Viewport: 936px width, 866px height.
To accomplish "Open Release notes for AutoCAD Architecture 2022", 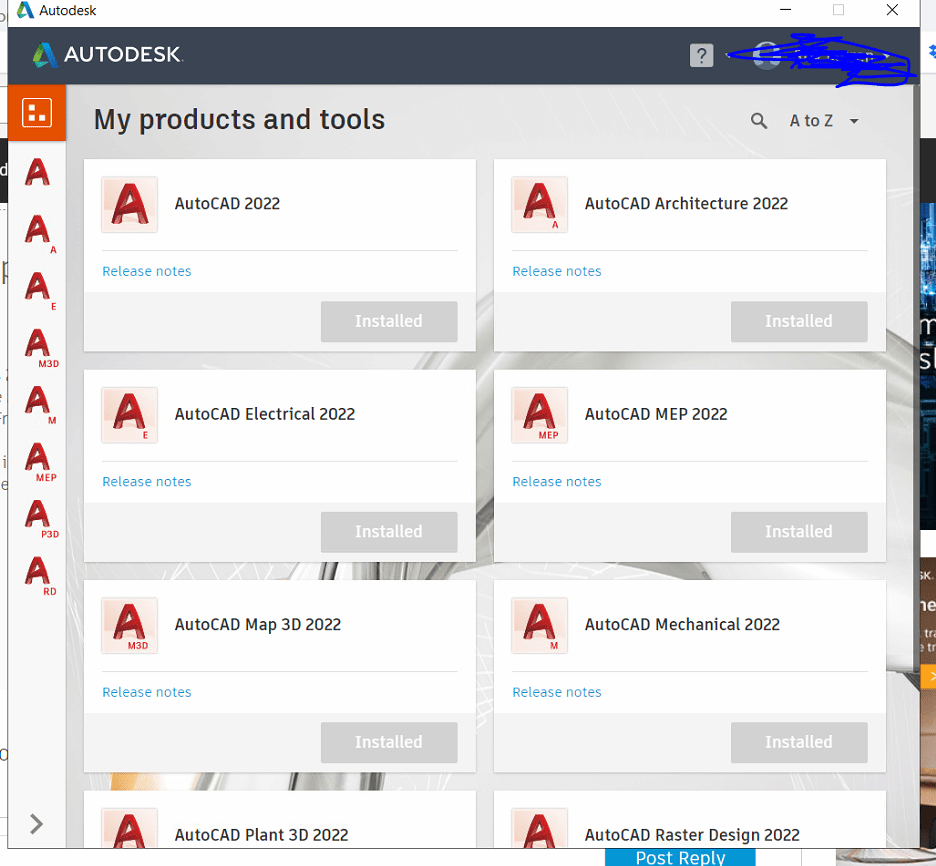I will [x=557, y=271].
